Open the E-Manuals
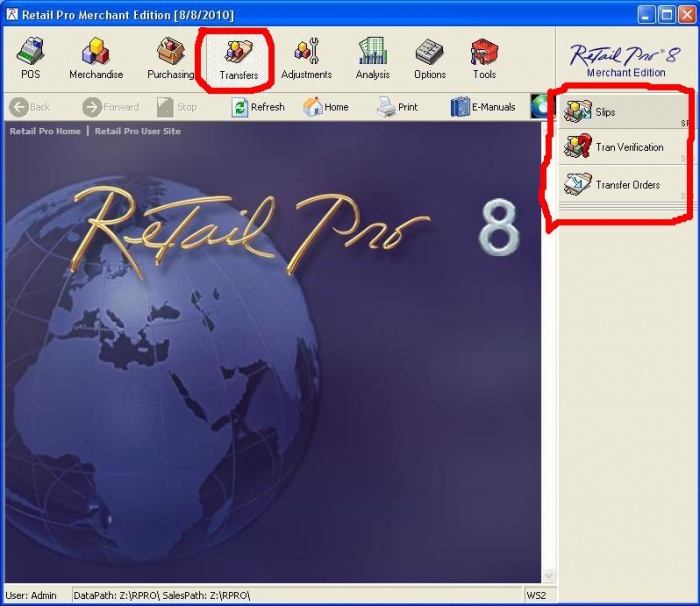 pos(483,107)
